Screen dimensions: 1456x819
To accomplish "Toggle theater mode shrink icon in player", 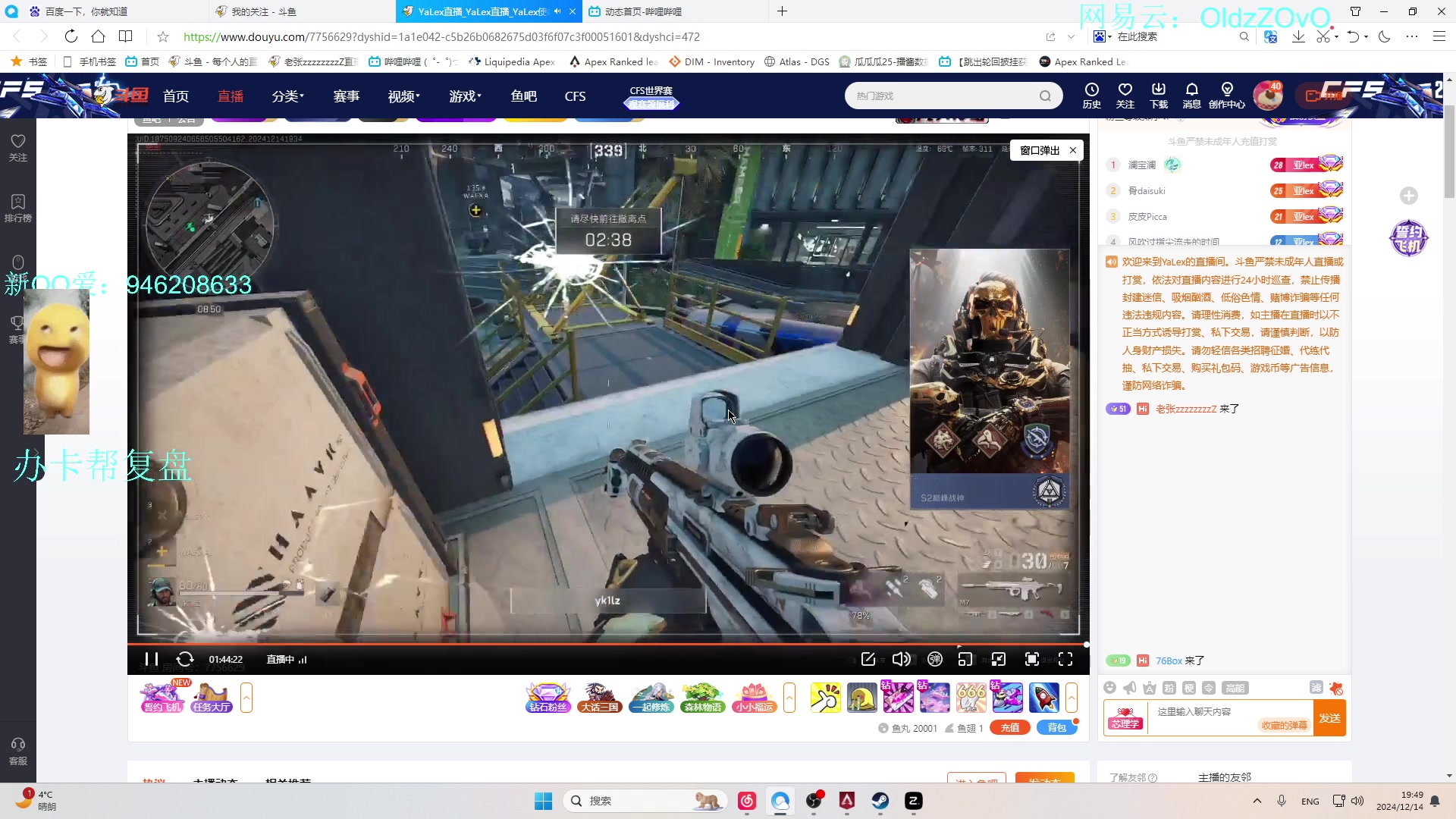I will pyautogui.click(x=999, y=659).
